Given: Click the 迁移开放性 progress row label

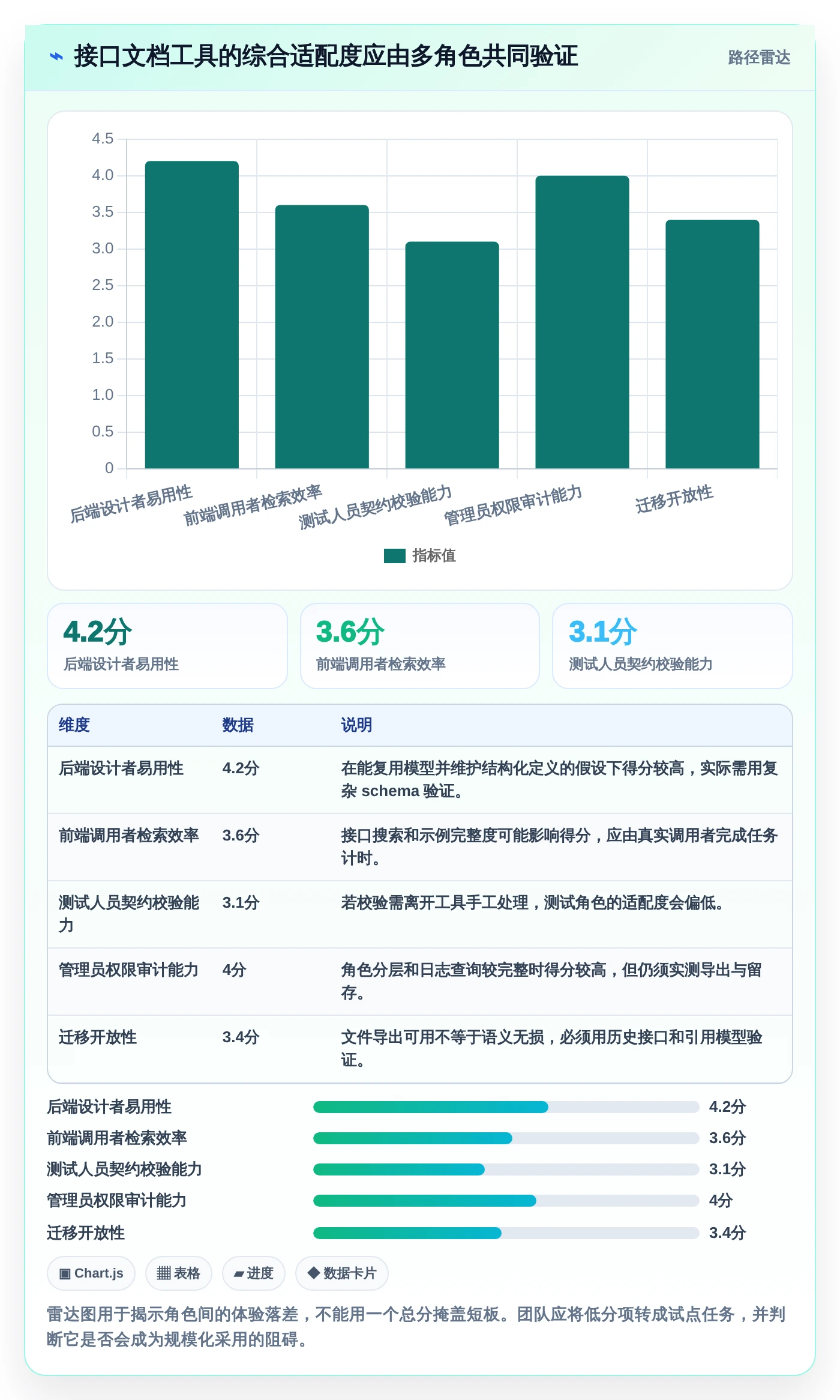Looking at the screenshot, I should (86, 1233).
